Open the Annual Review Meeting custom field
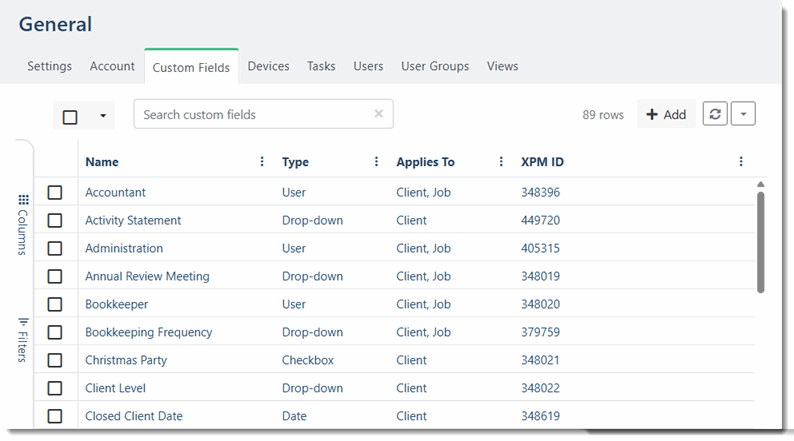Viewport: 794px width, 441px height. coord(147,276)
